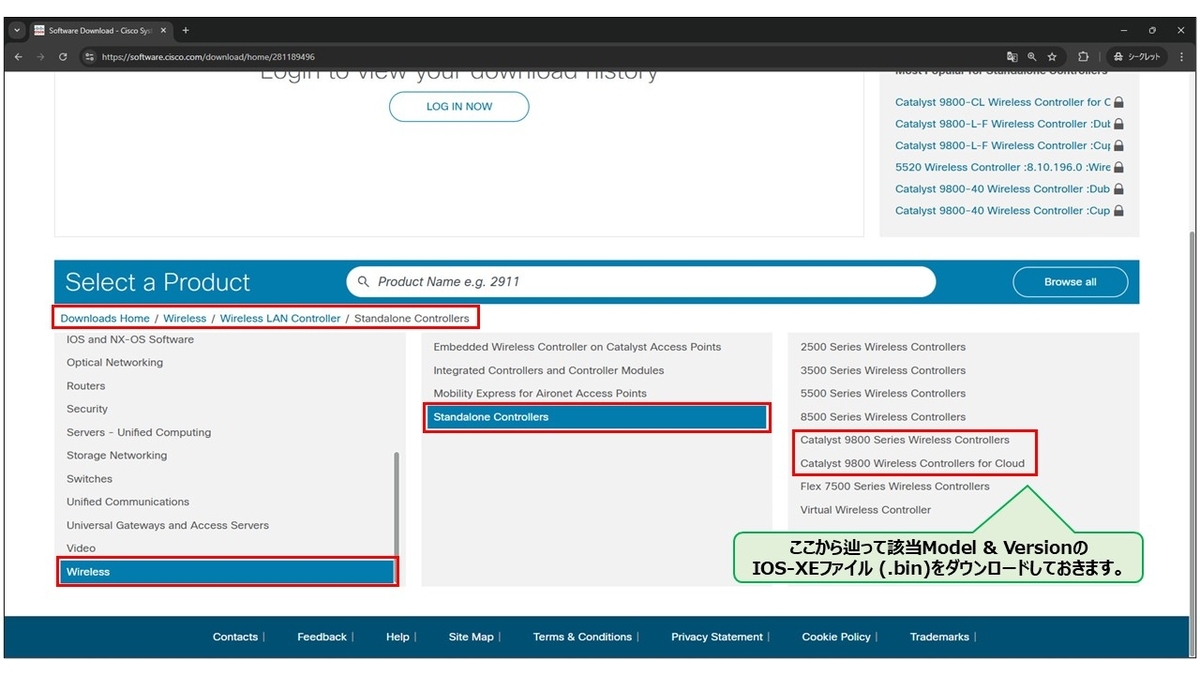This screenshot has width=1200, height=675.
Task: Select IOS and NX-OS Software category
Action: (130, 340)
